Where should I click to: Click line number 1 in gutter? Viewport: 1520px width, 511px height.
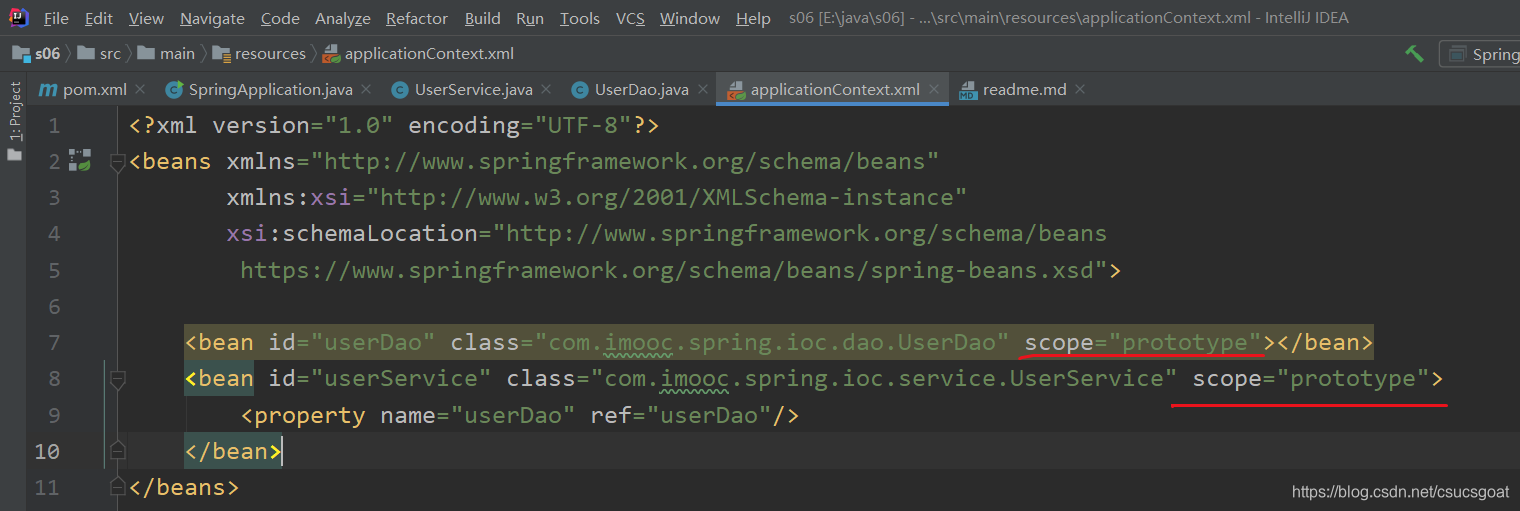(x=54, y=126)
